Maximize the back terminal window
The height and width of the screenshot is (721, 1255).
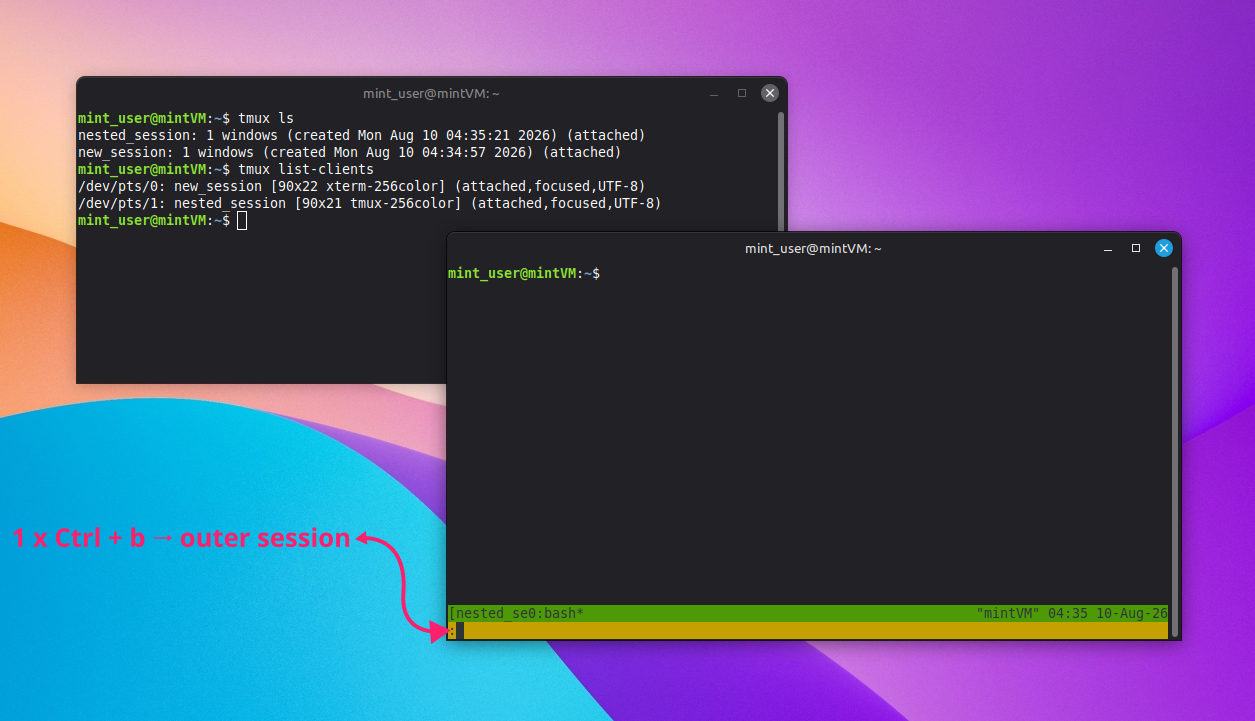(742, 93)
